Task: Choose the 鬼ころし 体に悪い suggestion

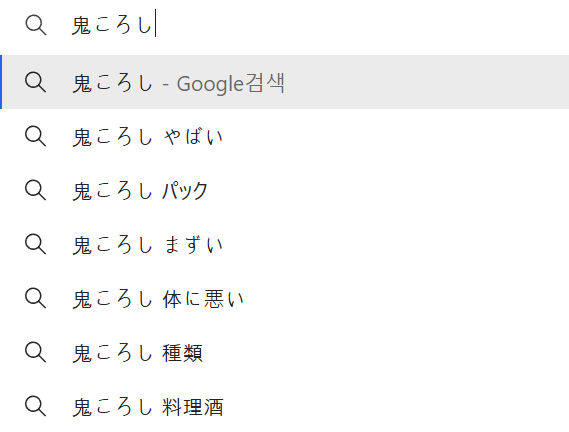Action: point(284,298)
